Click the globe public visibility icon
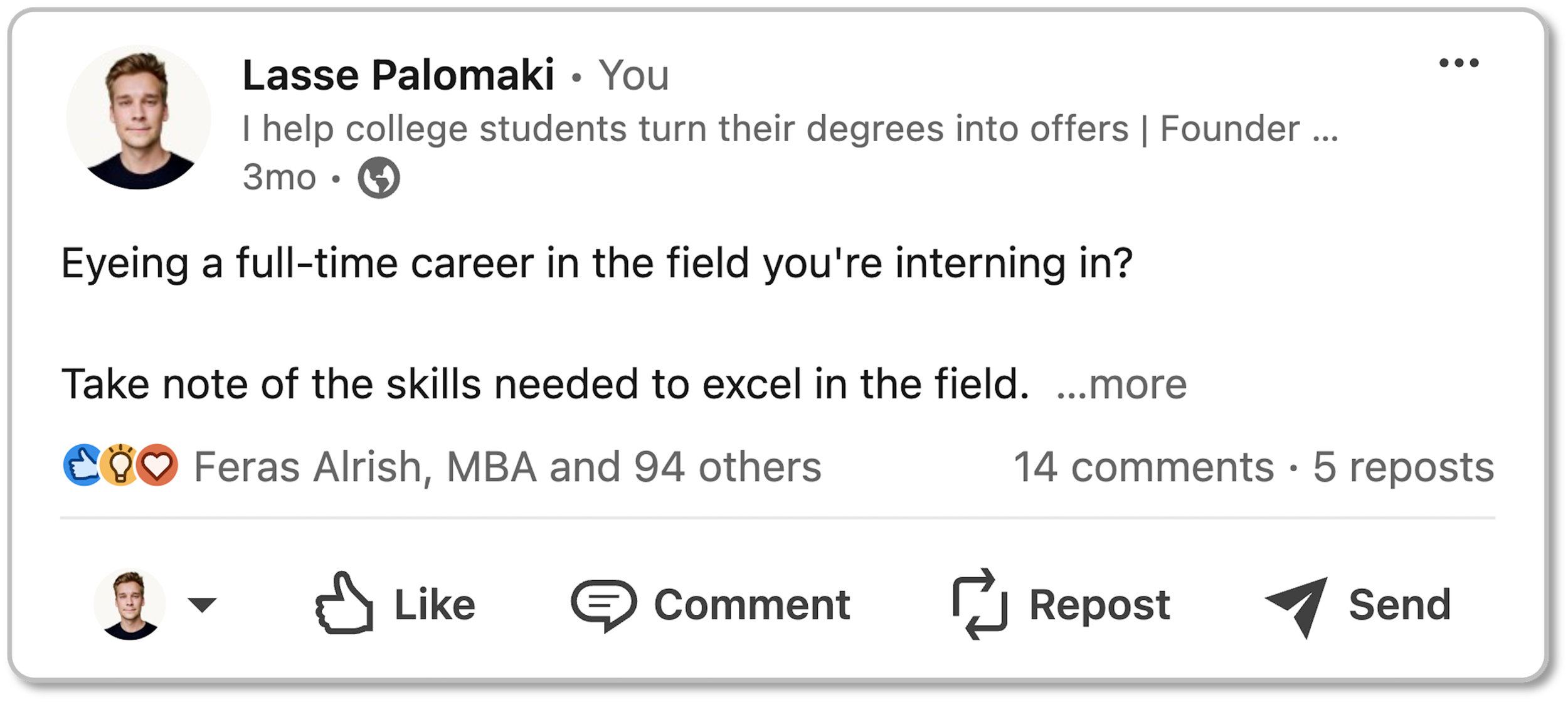Image resolution: width=1568 pixels, height=702 pixels. (x=379, y=178)
